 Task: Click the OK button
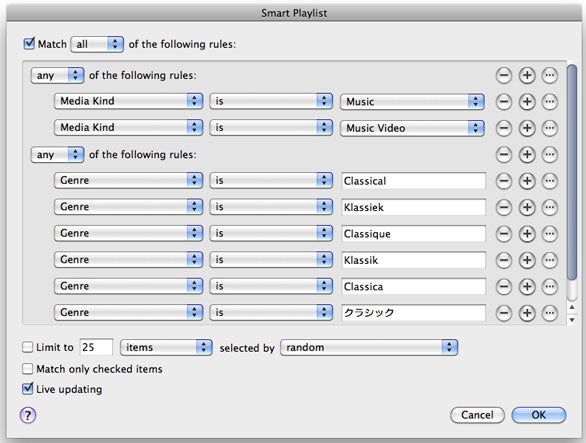click(x=539, y=415)
